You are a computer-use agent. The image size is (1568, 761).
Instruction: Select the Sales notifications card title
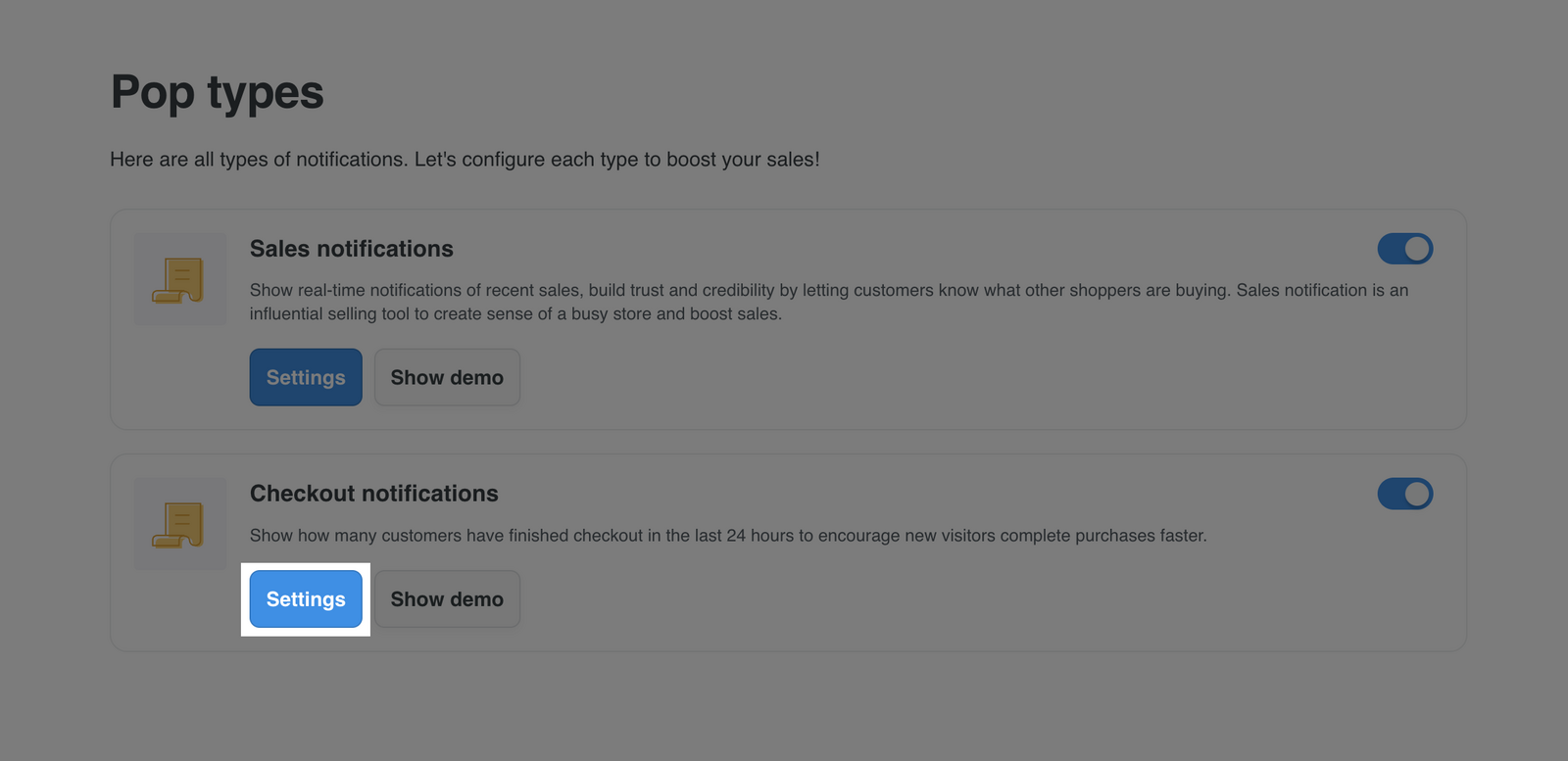352,249
